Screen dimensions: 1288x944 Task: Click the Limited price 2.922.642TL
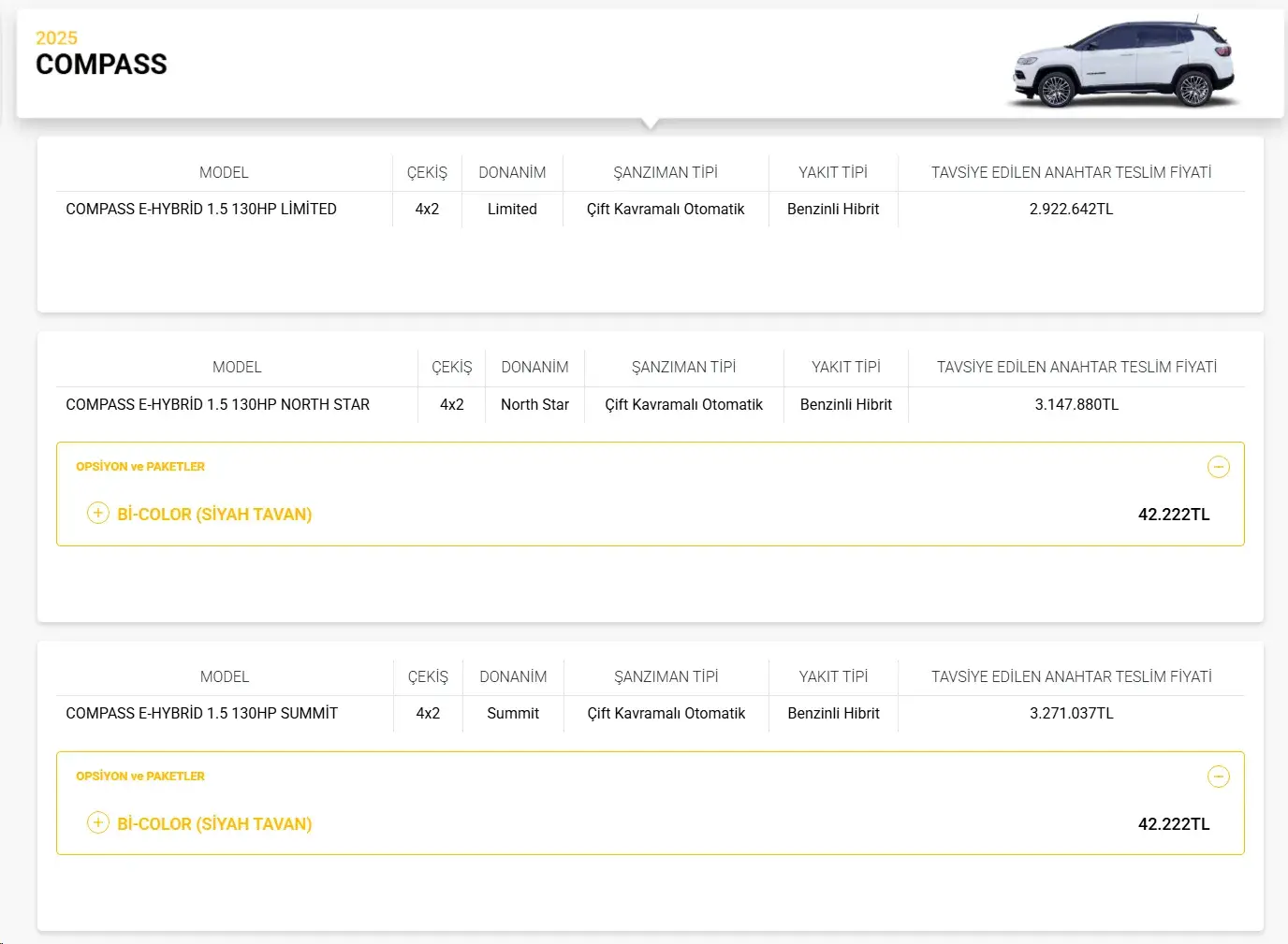click(1072, 209)
